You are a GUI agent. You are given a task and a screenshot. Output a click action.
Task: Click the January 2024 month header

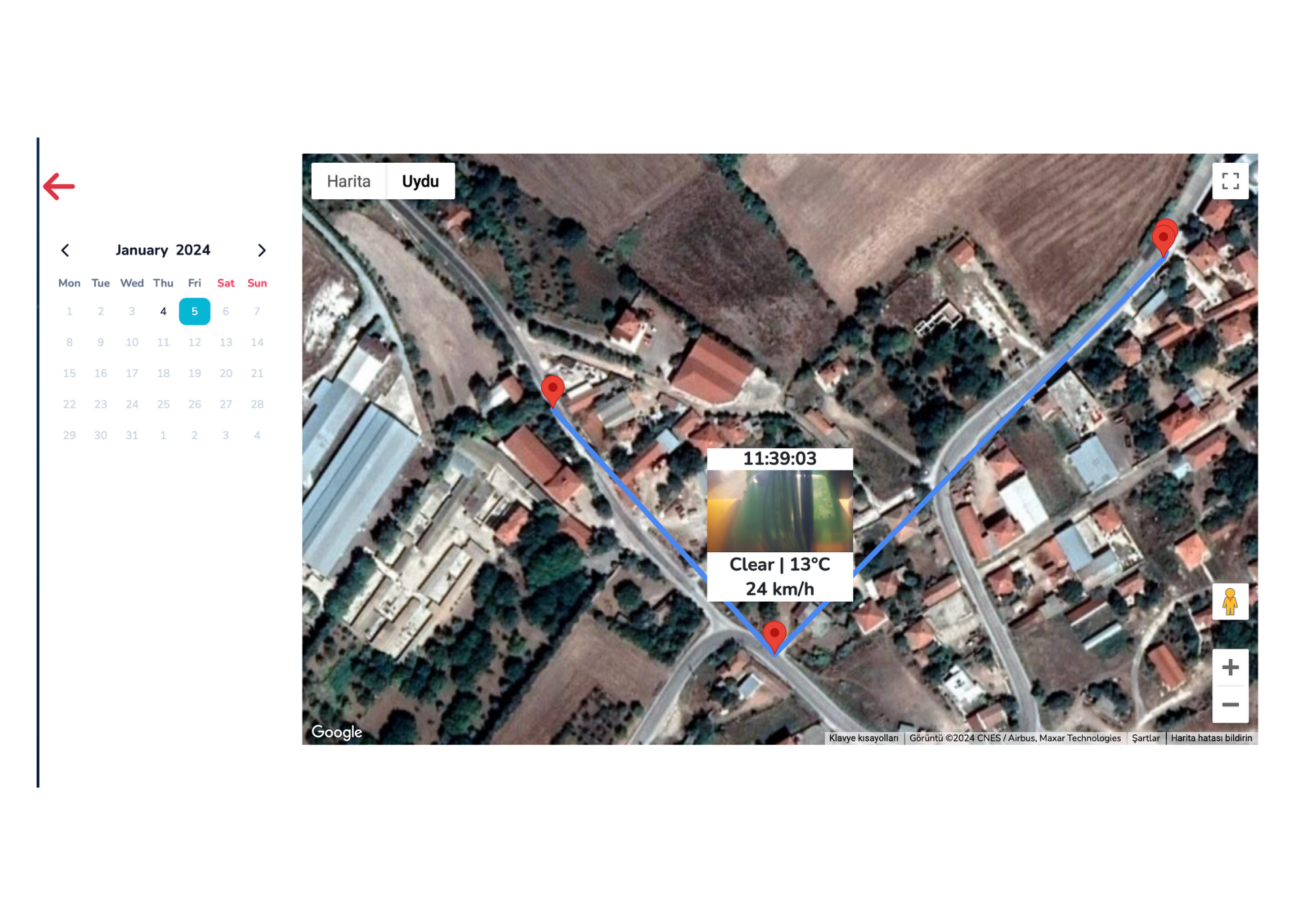coord(163,250)
